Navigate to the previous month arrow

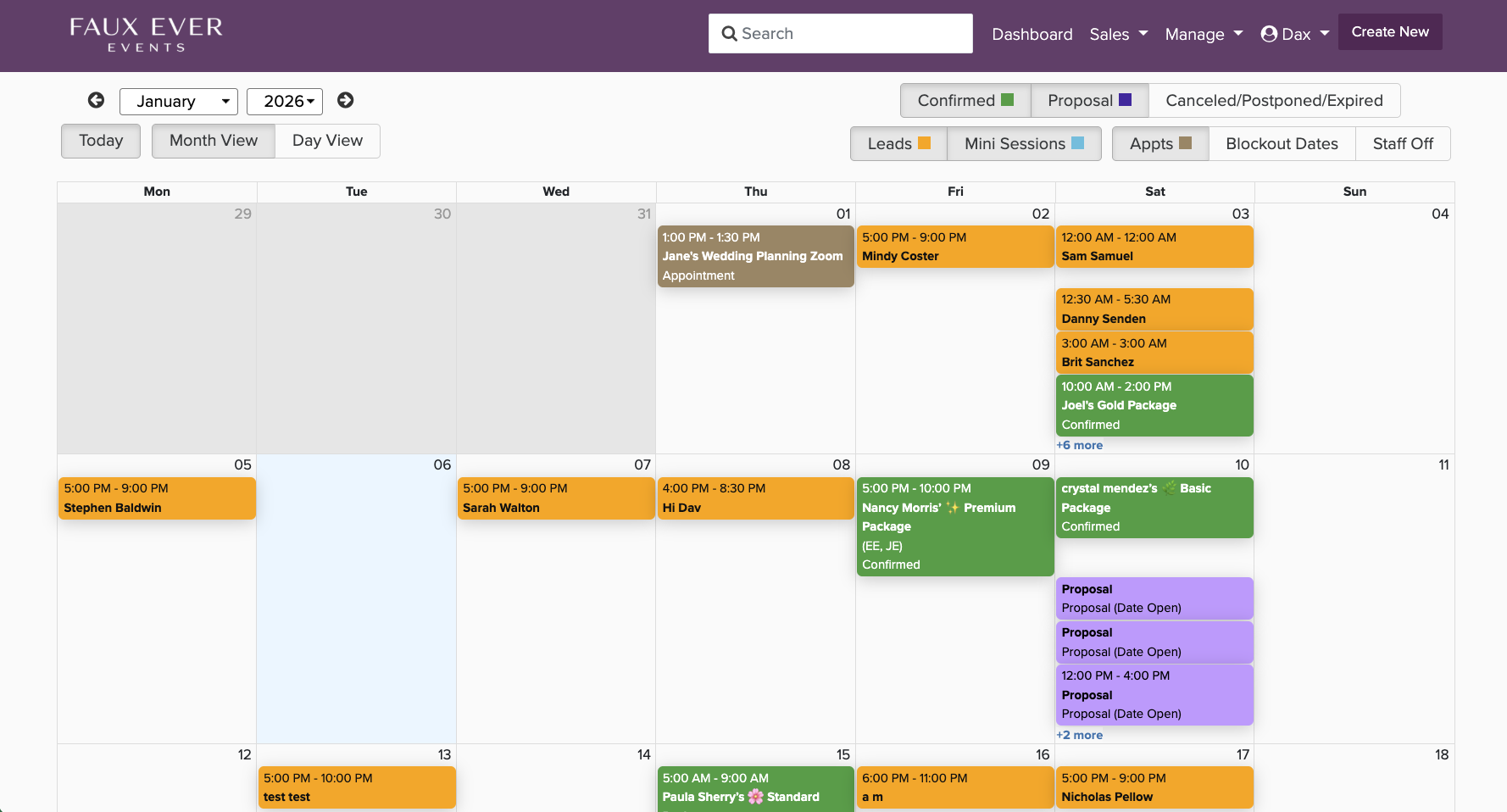tap(96, 100)
